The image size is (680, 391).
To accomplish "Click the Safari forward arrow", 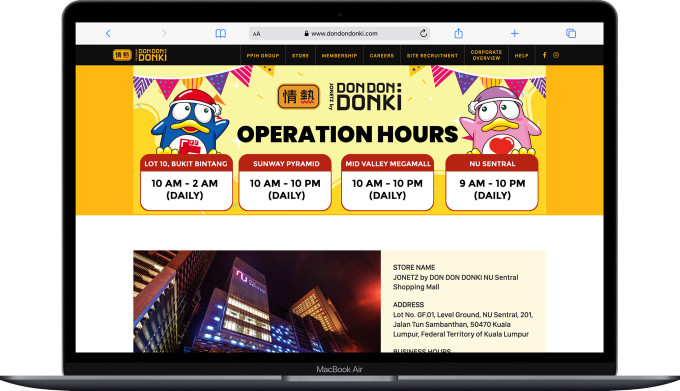I will point(163,33).
